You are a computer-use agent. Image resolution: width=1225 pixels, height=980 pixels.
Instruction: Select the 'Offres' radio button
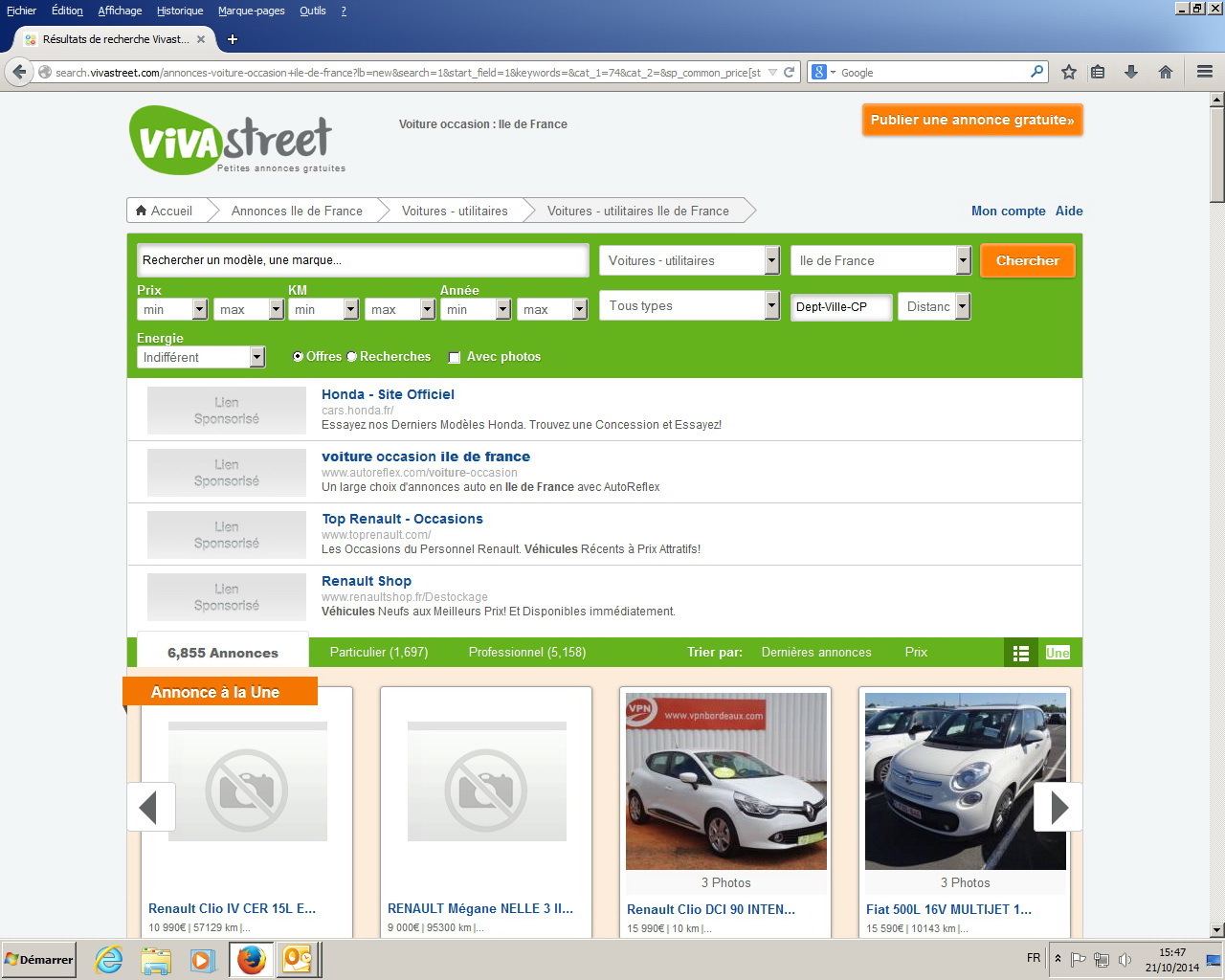click(x=298, y=356)
